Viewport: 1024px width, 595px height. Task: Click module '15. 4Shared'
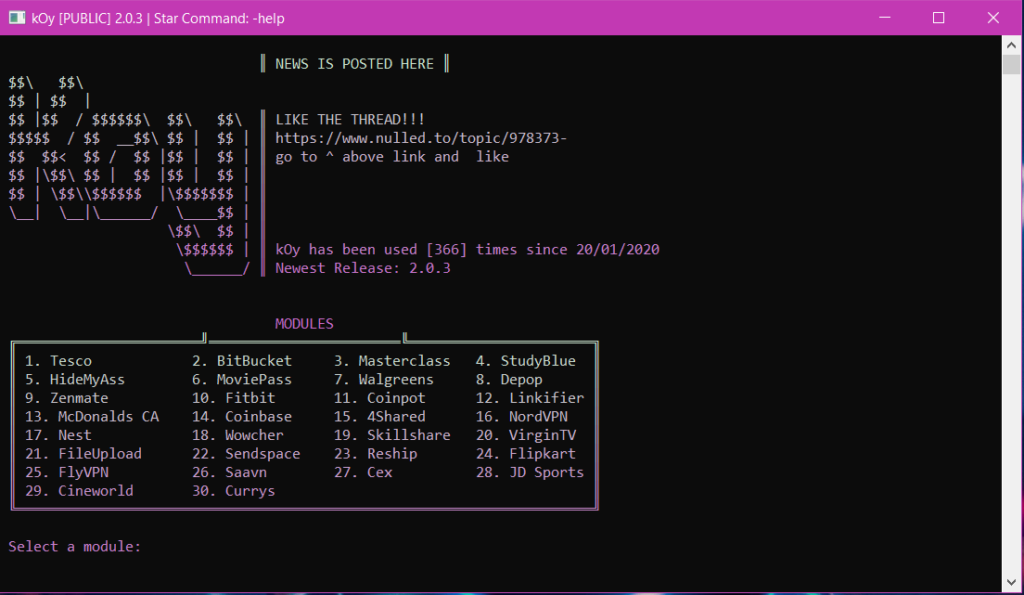pos(379,417)
